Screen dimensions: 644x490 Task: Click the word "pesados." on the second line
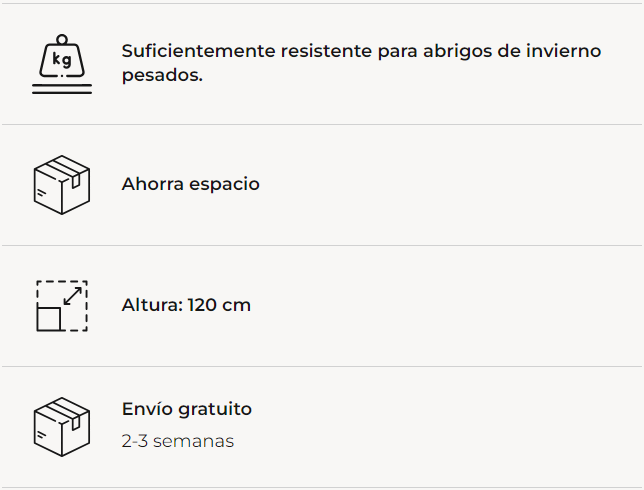tap(162, 75)
